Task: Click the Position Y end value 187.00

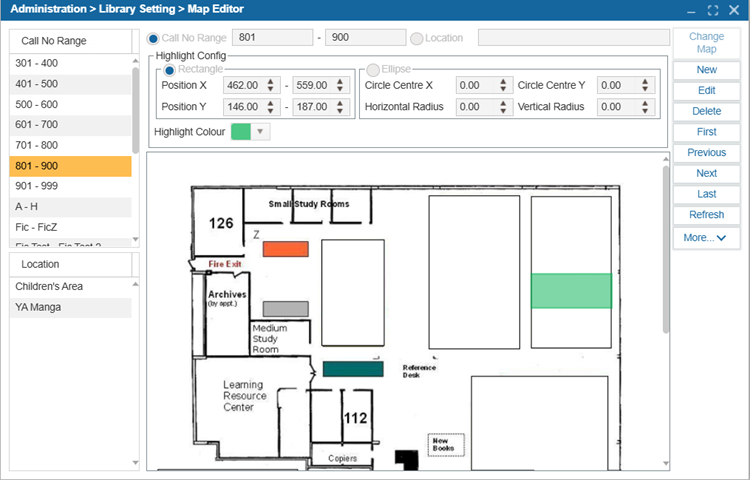Action: tap(313, 107)
